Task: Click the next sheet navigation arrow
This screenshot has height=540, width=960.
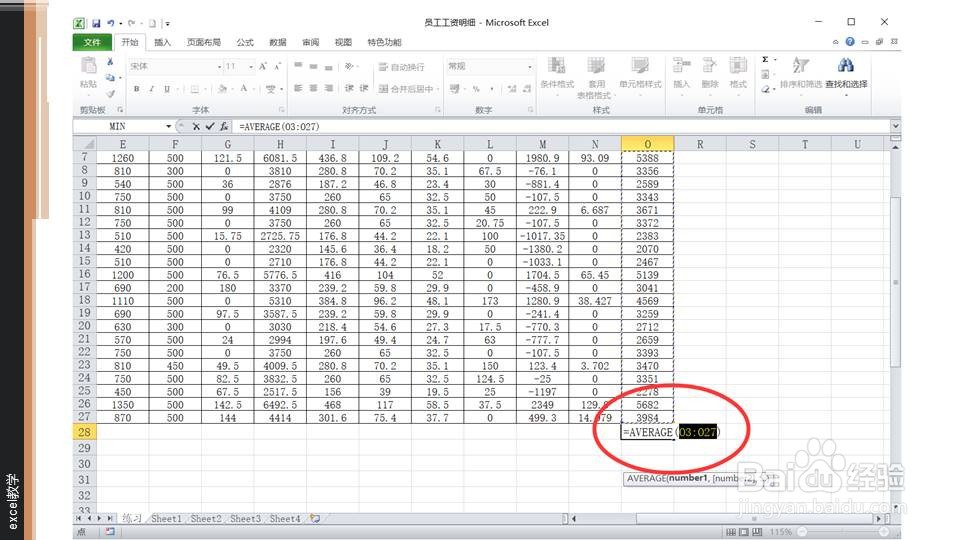Action: point(99,519)
